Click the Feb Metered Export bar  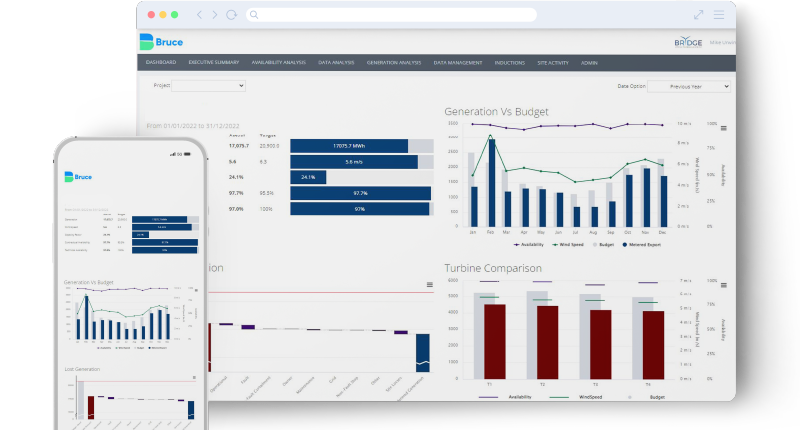[492, 183]
